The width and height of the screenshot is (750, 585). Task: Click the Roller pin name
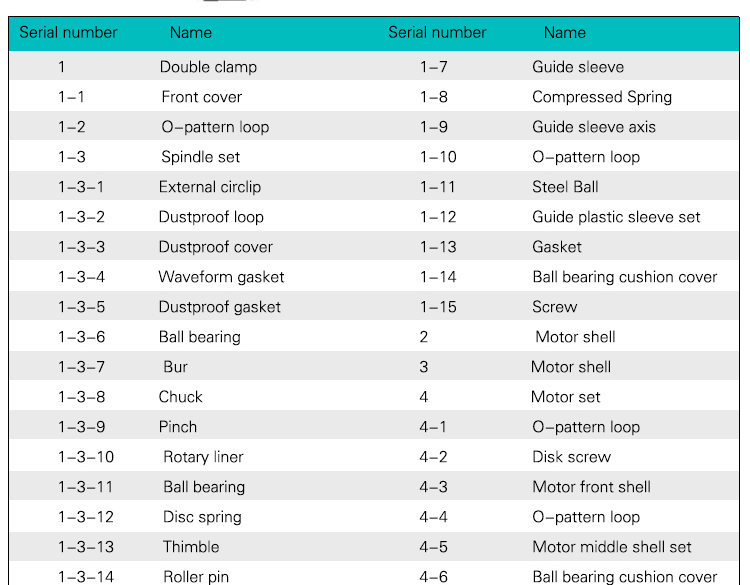point(196,577)
